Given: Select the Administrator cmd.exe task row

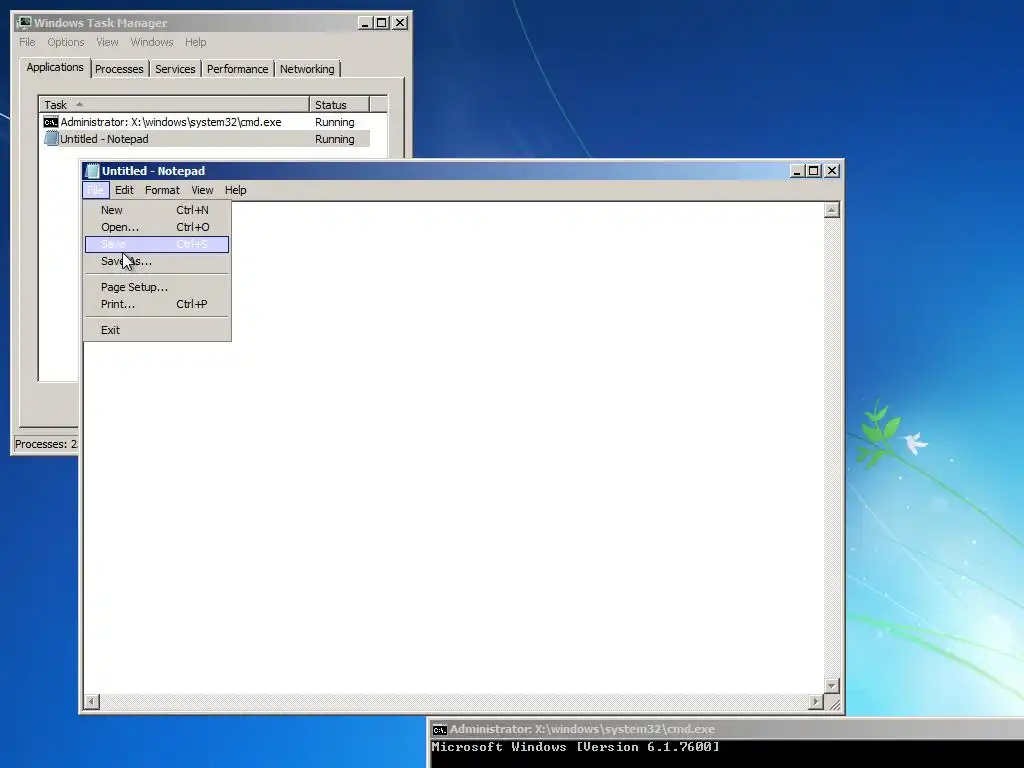Looking at the screenshot, I should (206, 122).
